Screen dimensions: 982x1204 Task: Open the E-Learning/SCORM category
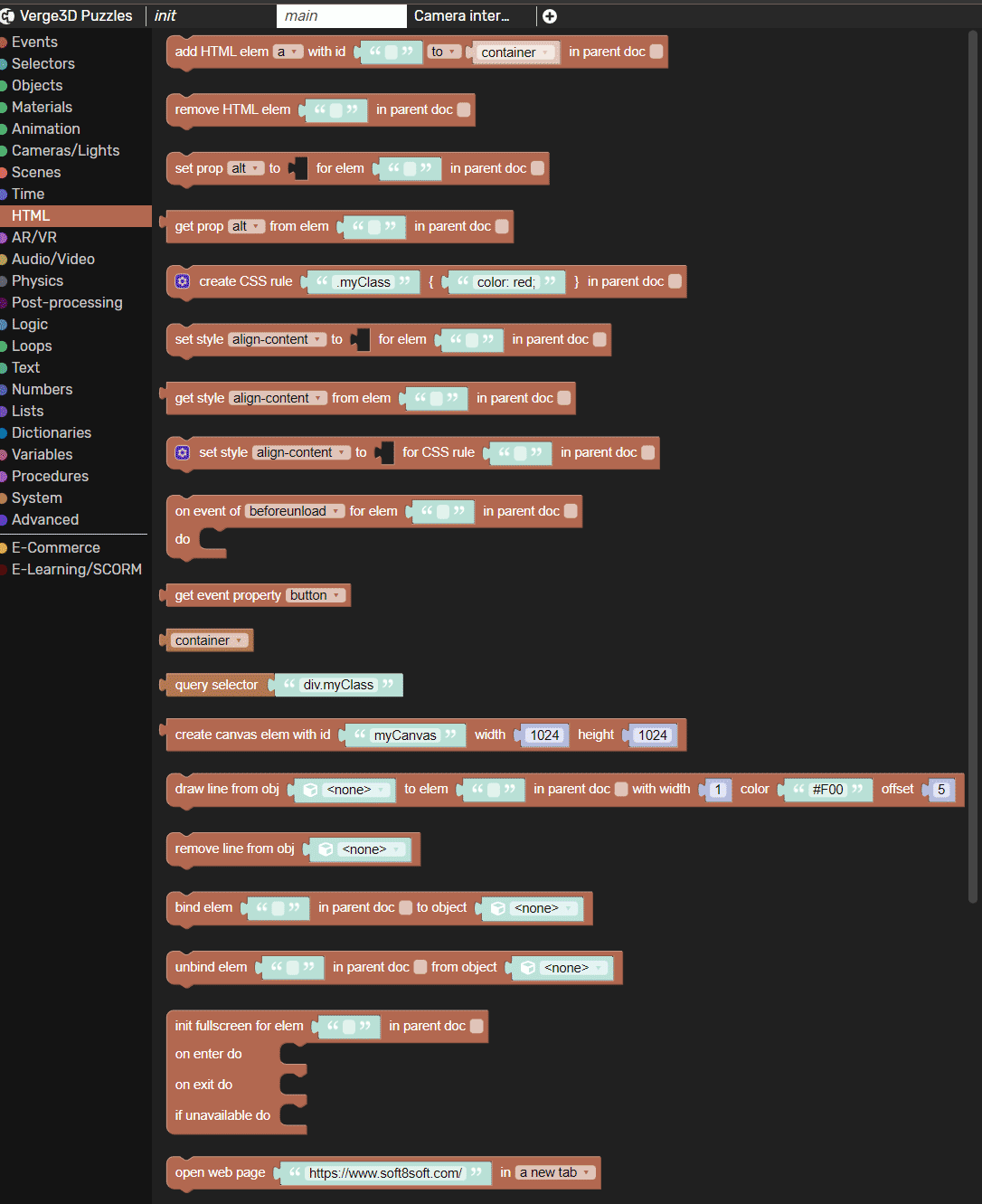point(77,569)
